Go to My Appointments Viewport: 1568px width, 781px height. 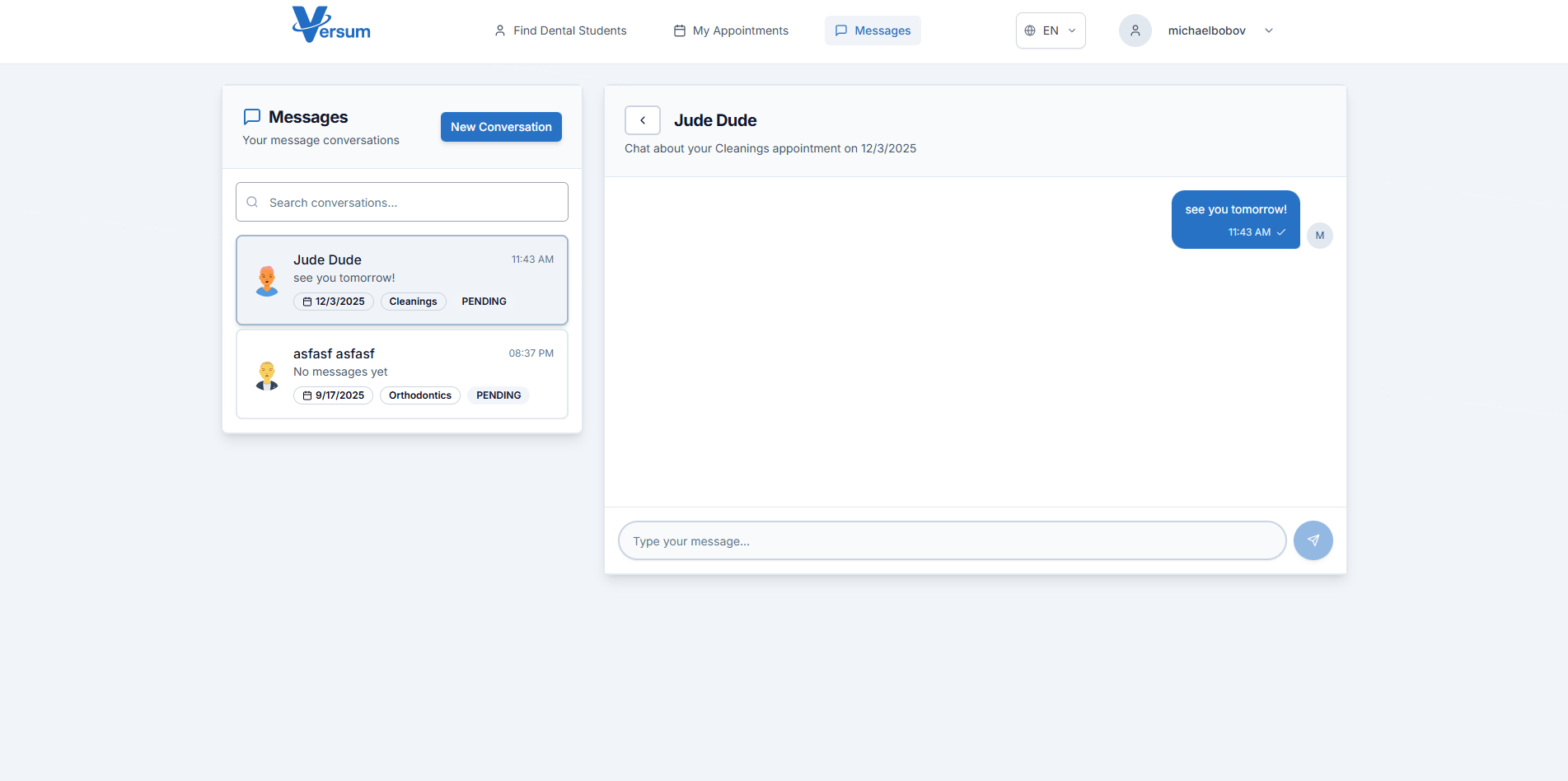pos(731,30)
